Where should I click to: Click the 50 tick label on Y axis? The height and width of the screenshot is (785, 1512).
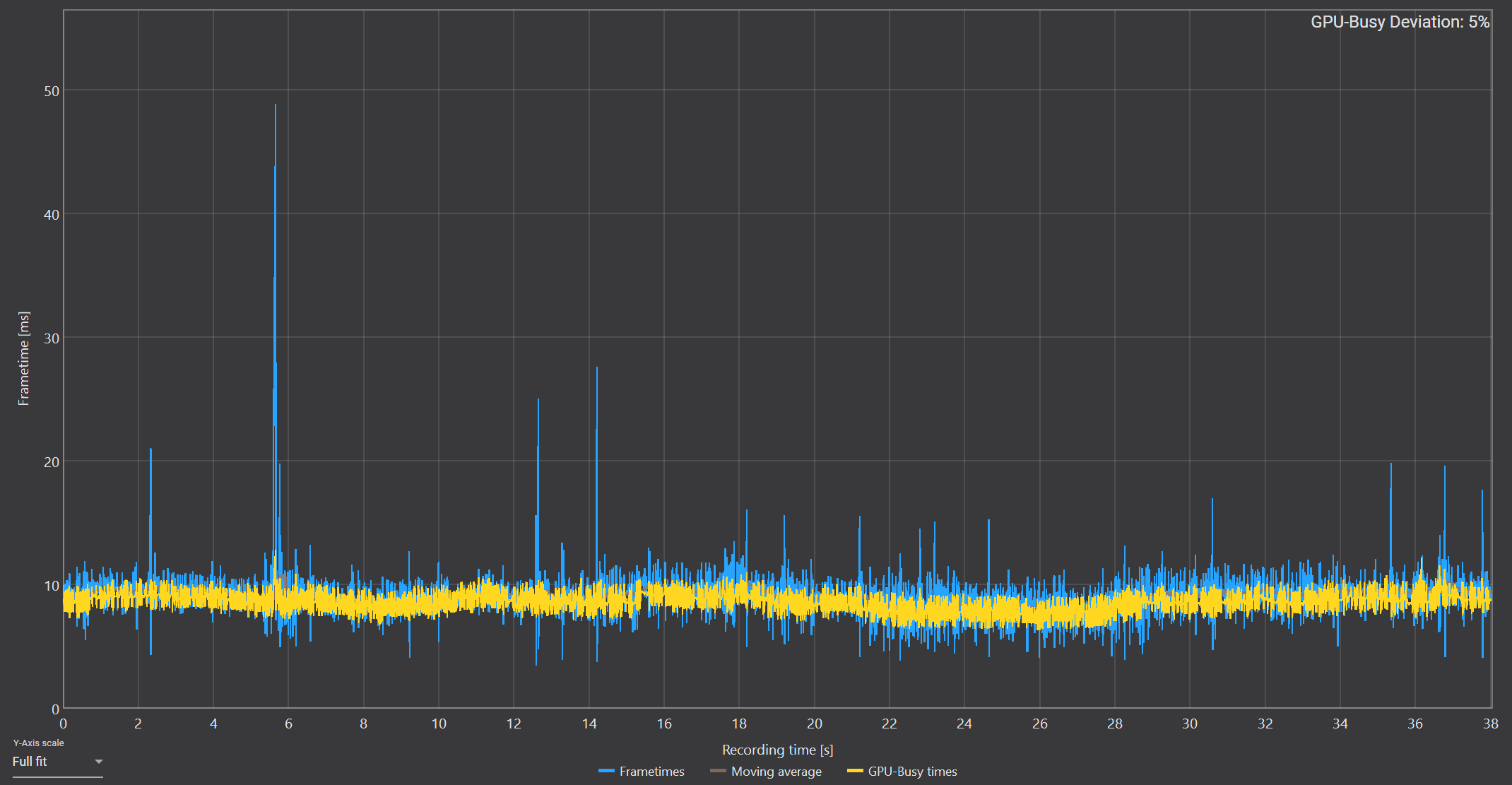click(52, 91)
